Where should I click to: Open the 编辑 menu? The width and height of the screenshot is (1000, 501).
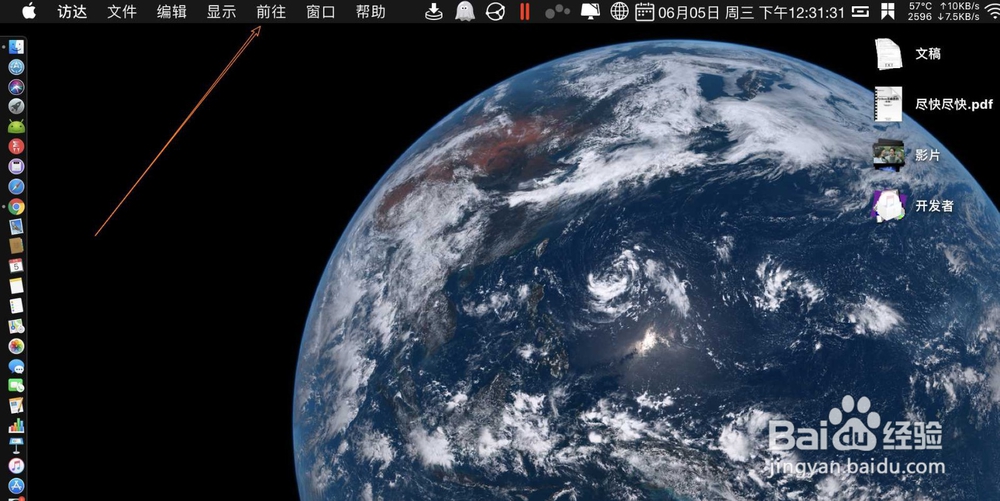coord(172,11)
